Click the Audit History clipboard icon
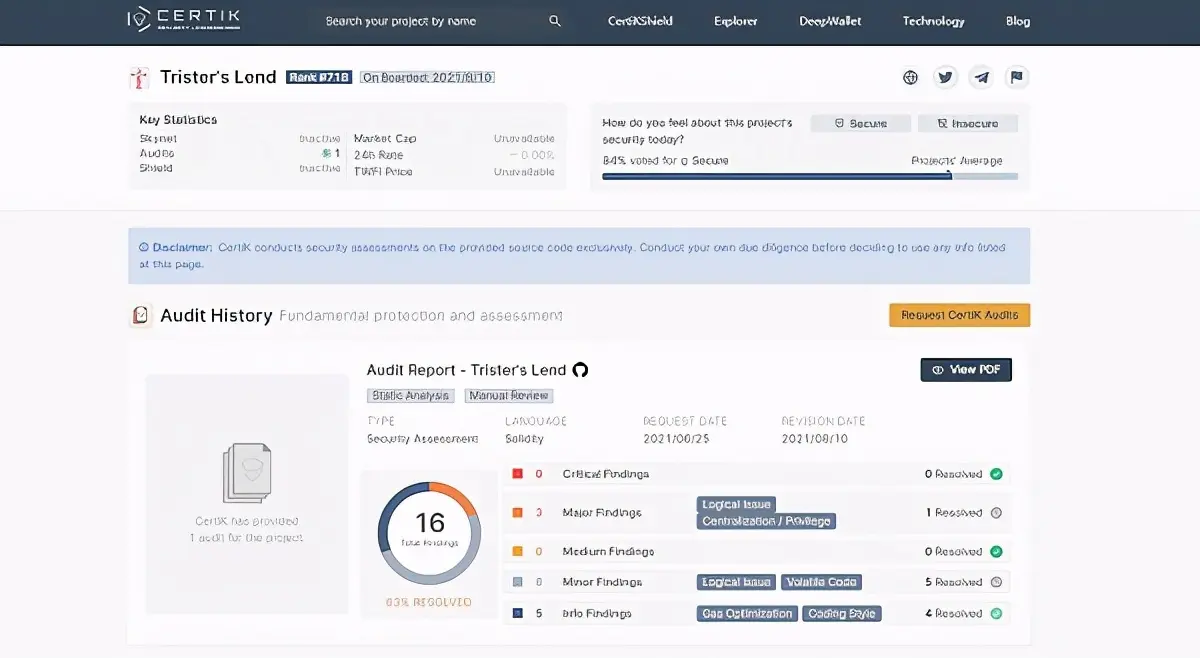Image resolution: width=1200 pixels, height=658 pixels. click(x=141, y=315)
